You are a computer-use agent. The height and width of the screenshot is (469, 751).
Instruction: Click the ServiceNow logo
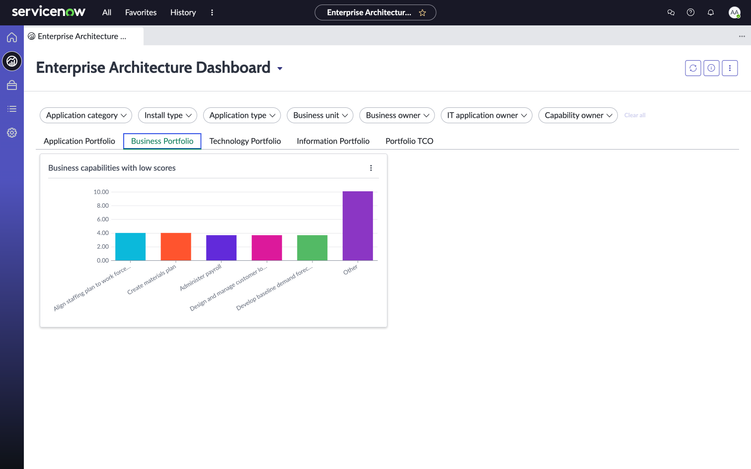tap(48, 11)
